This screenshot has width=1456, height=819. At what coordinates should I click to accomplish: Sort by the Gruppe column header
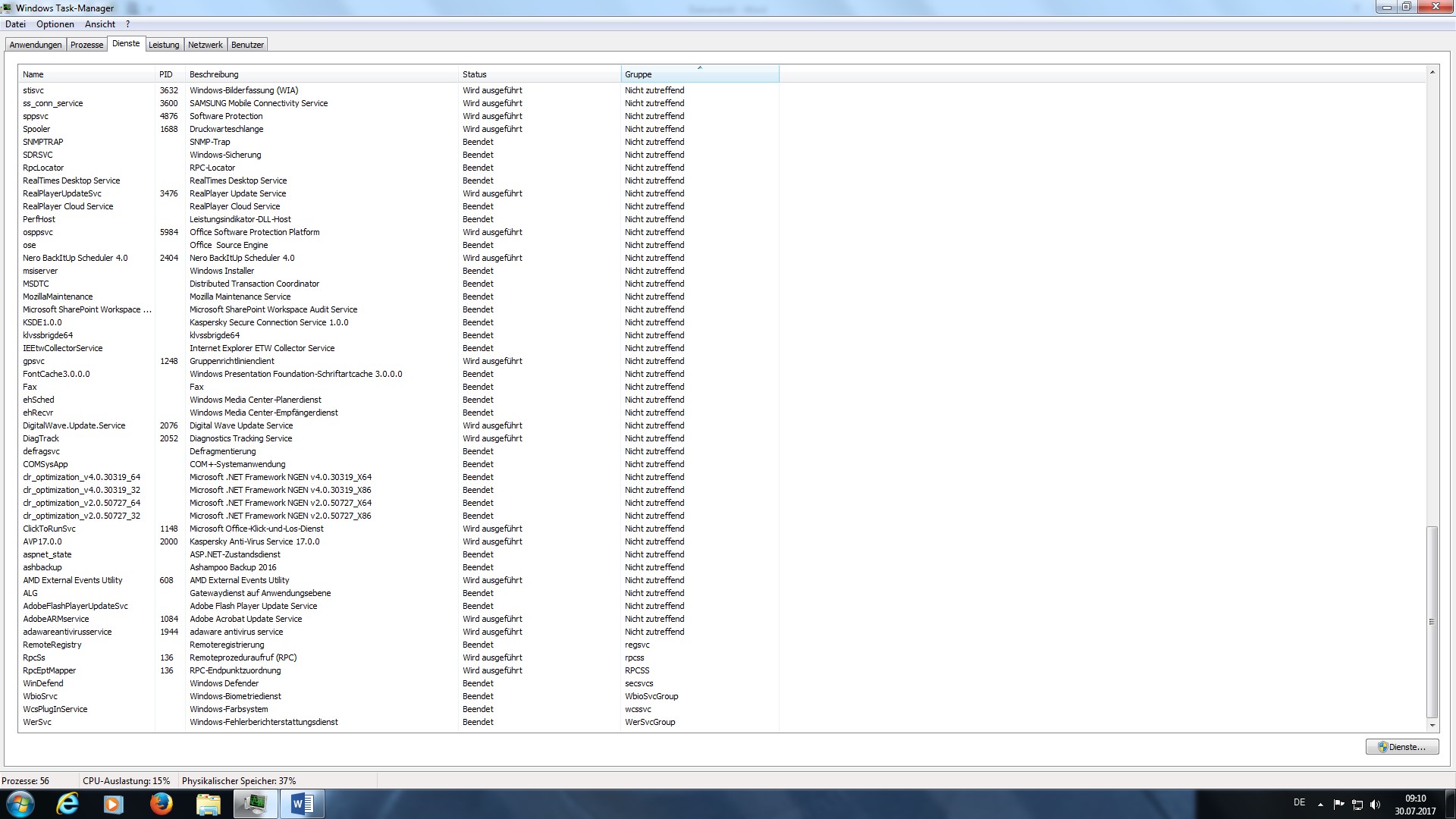(x=700, y=74)
